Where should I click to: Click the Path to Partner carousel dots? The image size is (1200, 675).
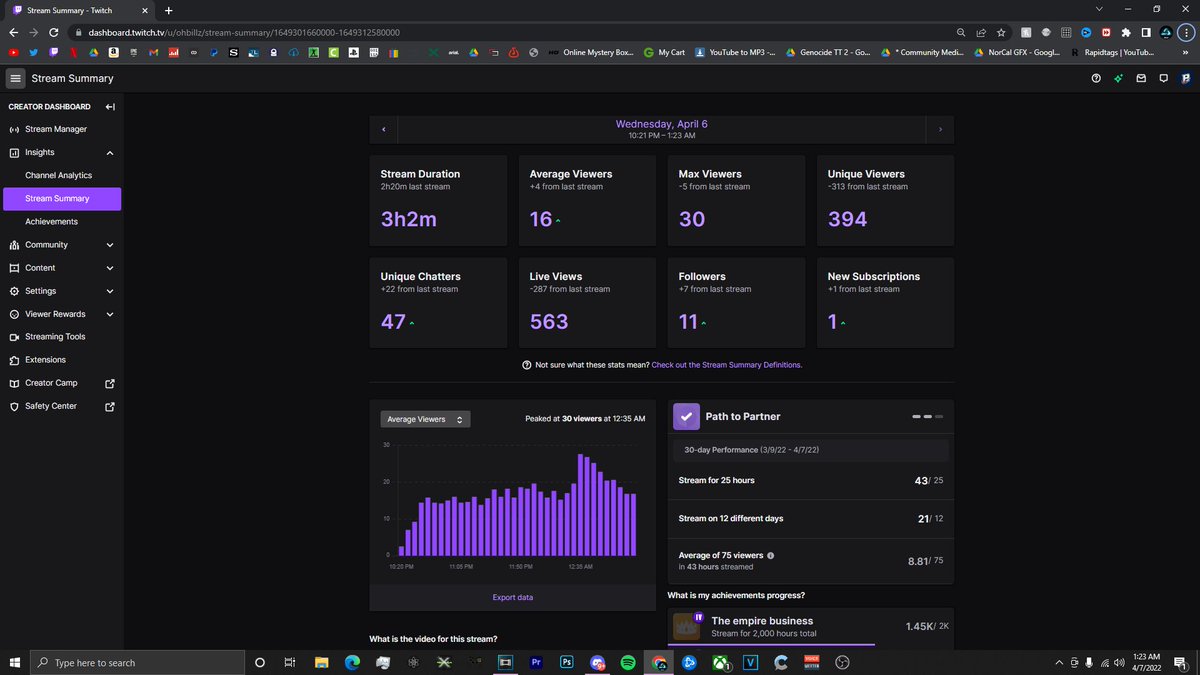927,416
